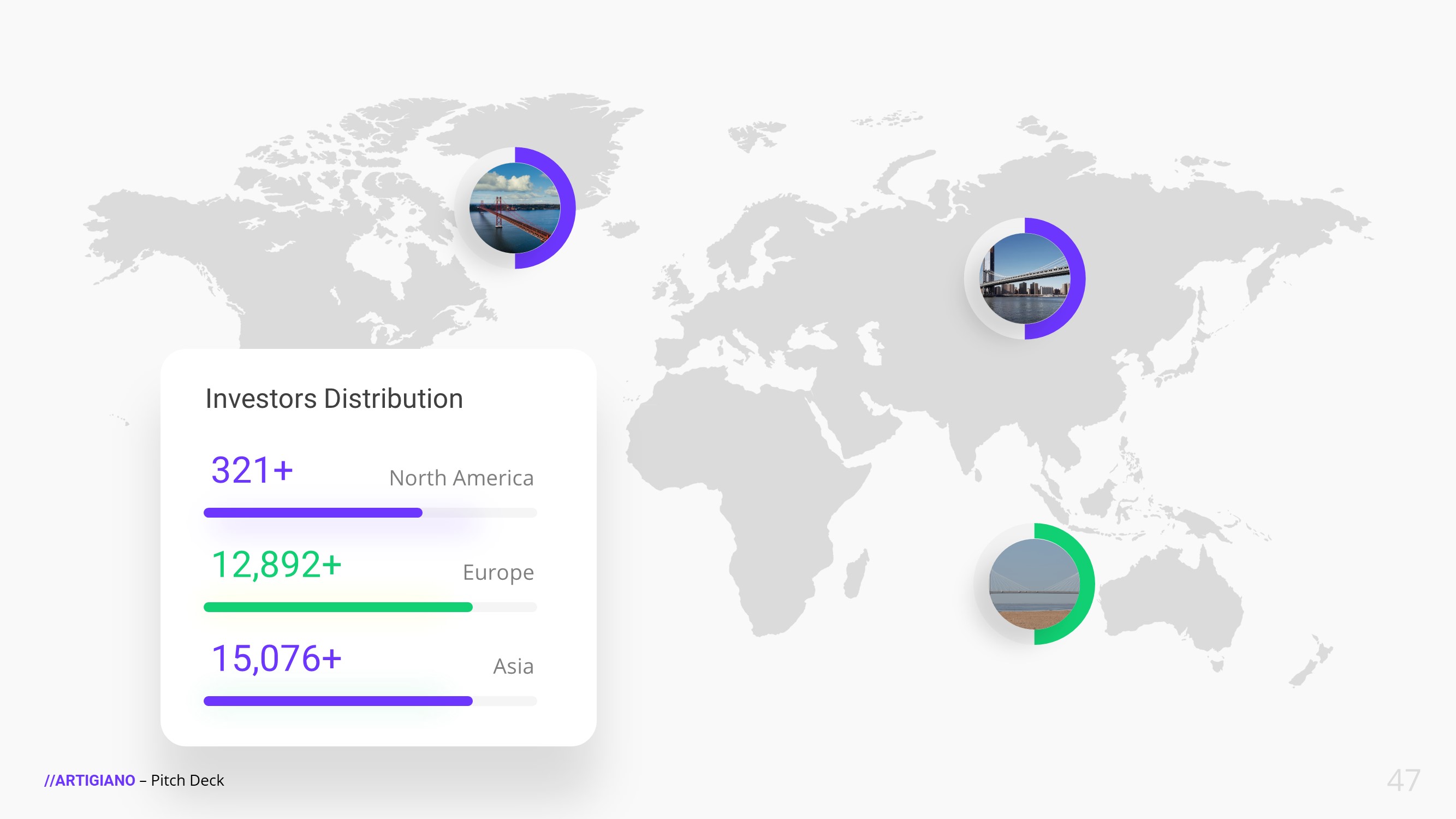Click the //ARTIGIANO brand text
This screenshot has height=819, width=1456.
90,781
